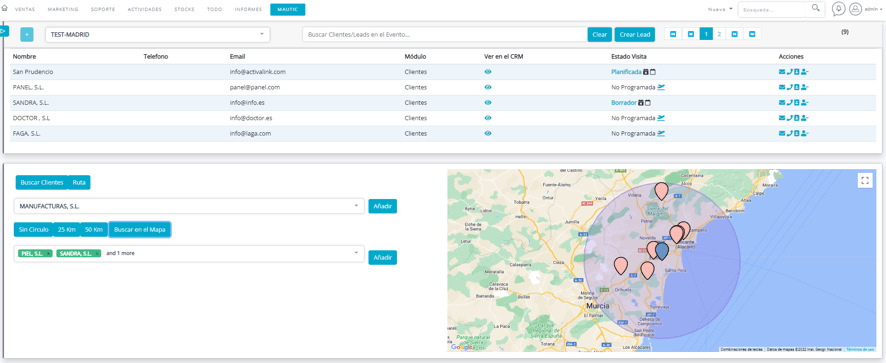Image resolution: width=886 pixels, height=363 pixels.
Task: Remove user action for San Prudencio
Action: tap(805, 72)
